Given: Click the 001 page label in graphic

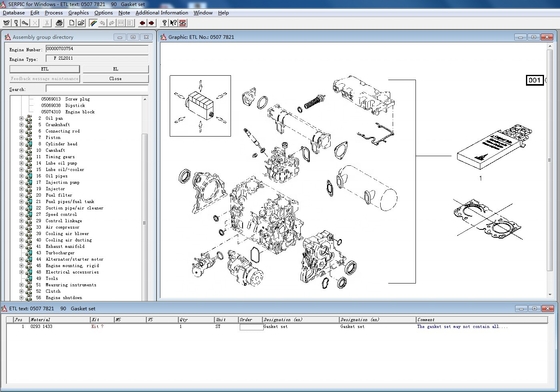Looking at the screenshot, I should click(534, 80).
